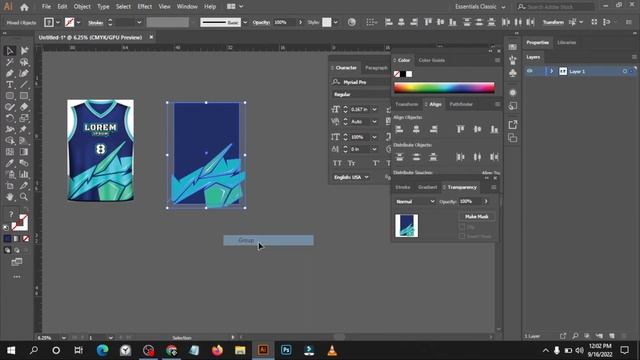Viewport: 640px width, 360px height.
Task: Click the Transform link in control bar
Action: (x=553, y=22)
